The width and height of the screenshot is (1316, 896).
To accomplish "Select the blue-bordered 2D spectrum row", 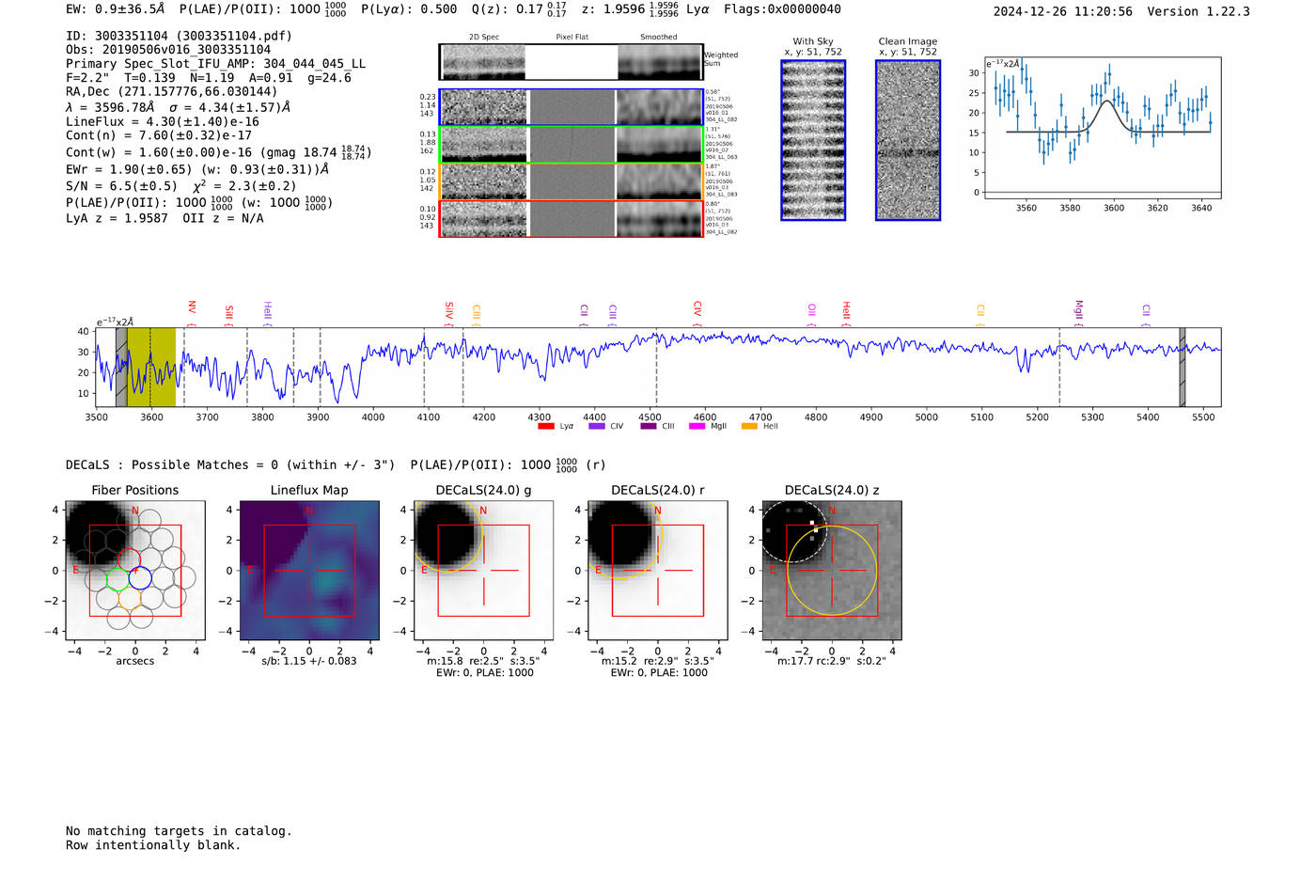I will click(572, 107).
